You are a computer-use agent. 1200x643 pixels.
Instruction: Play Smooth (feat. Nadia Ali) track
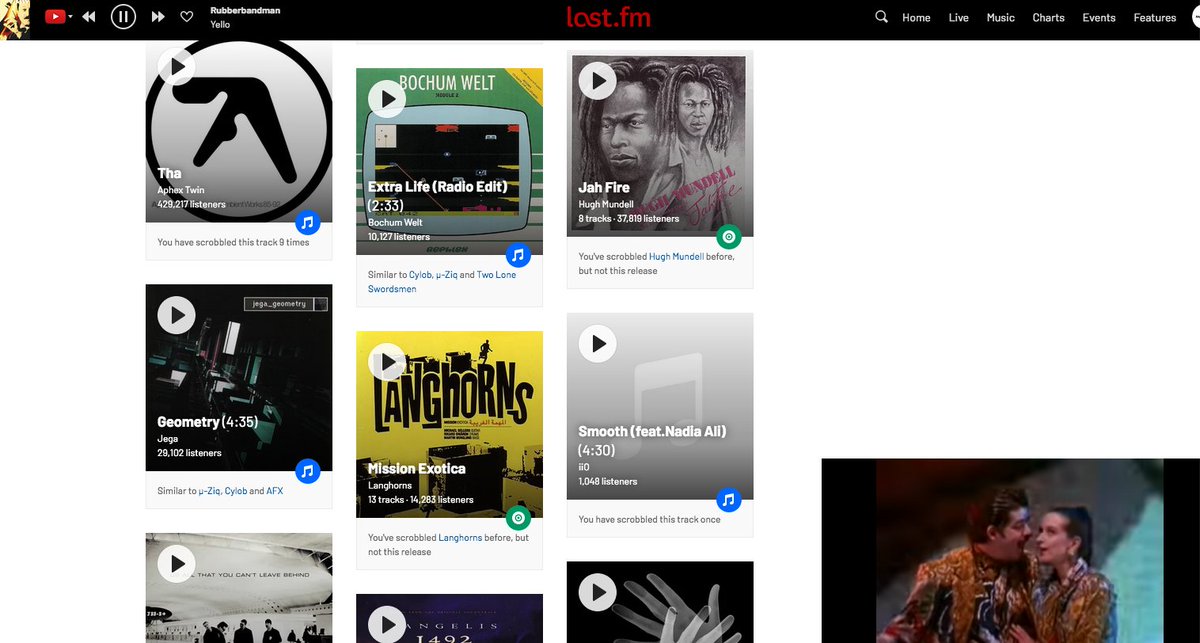(598, 344)
